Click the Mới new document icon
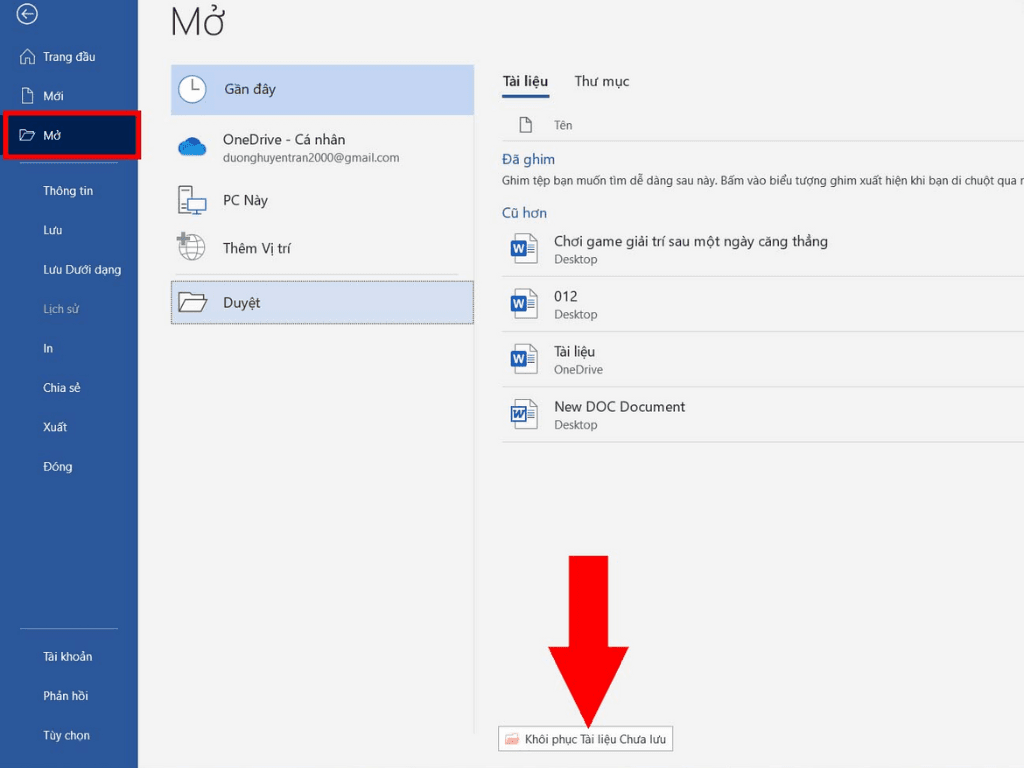 coord(27,96)
